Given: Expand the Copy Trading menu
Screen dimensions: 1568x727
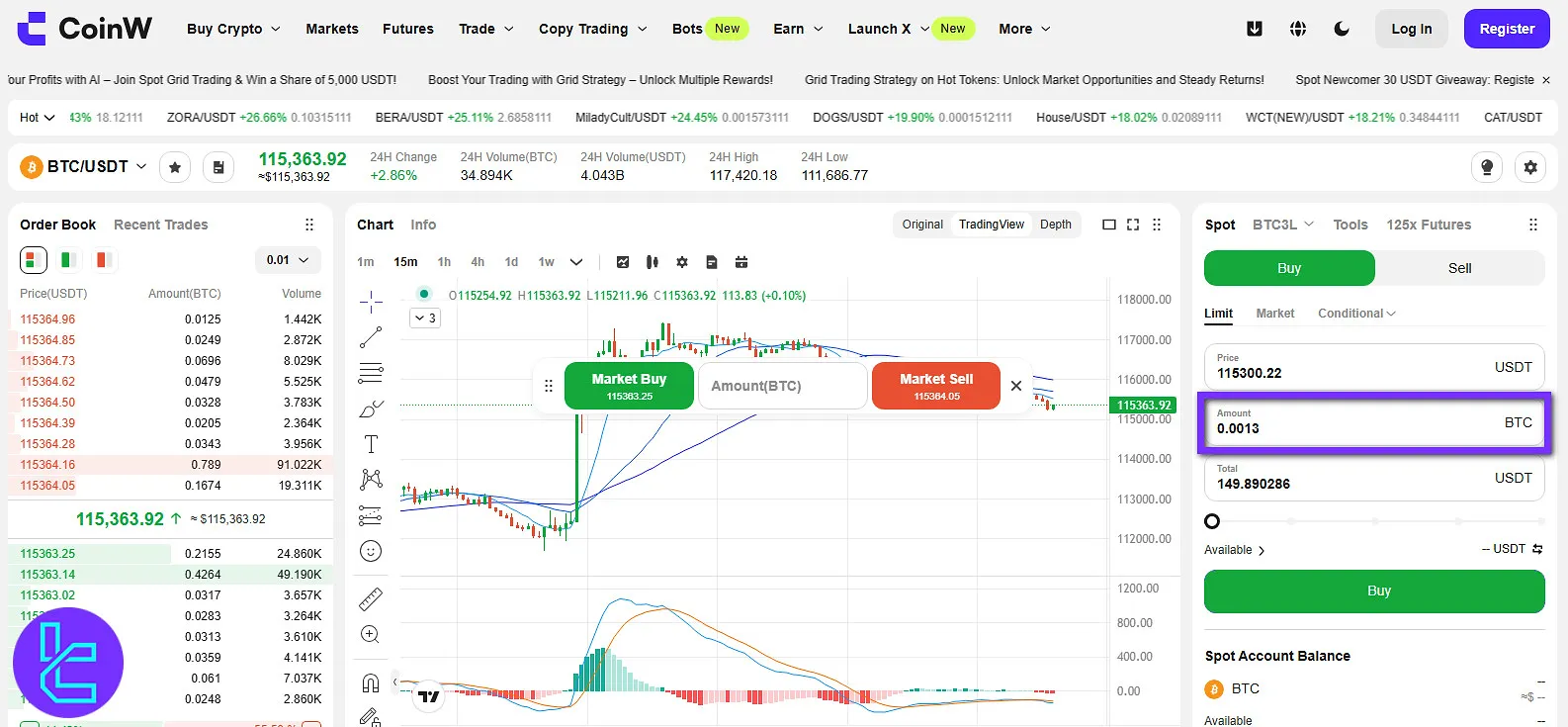Looking at the screenshot, I should tap(592, 29).
